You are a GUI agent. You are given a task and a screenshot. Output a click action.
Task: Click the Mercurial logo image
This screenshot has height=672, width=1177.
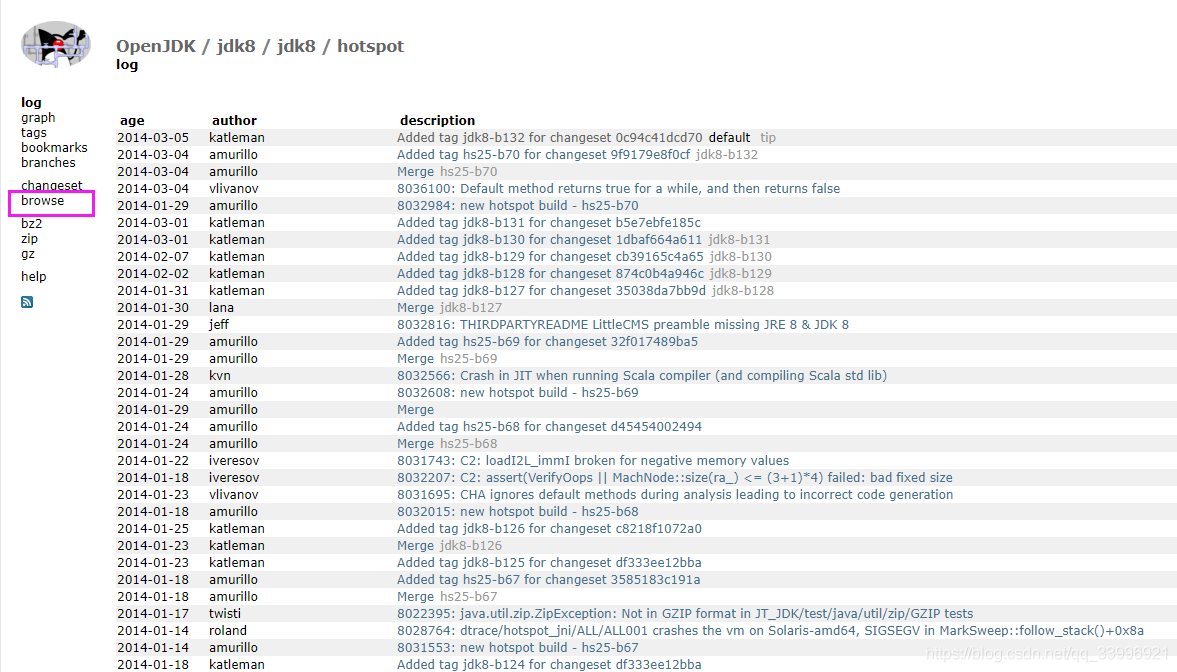(56, 44)
